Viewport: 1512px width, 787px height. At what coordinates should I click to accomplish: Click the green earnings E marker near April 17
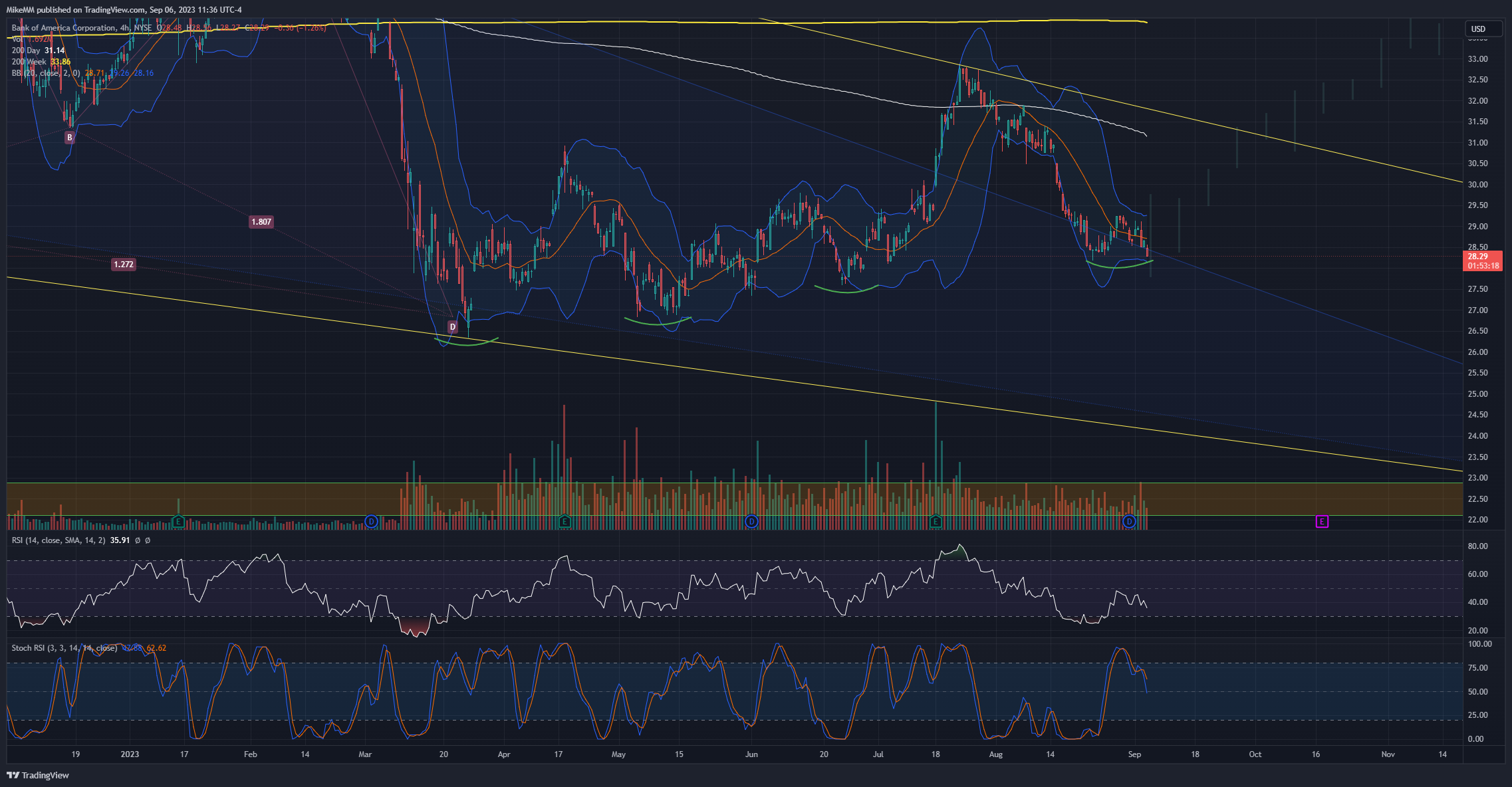tap(565, 522)
